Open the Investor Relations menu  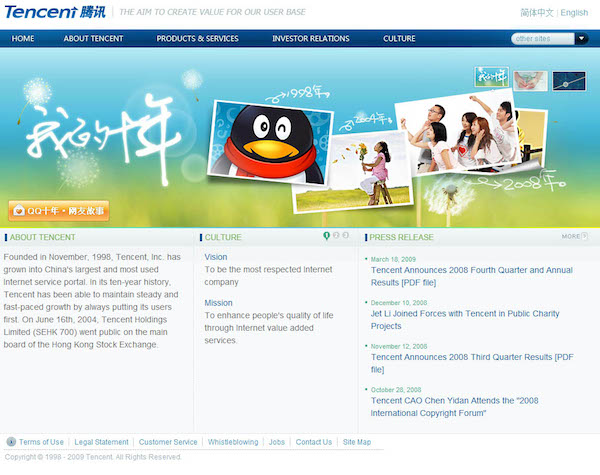(310, 39)
